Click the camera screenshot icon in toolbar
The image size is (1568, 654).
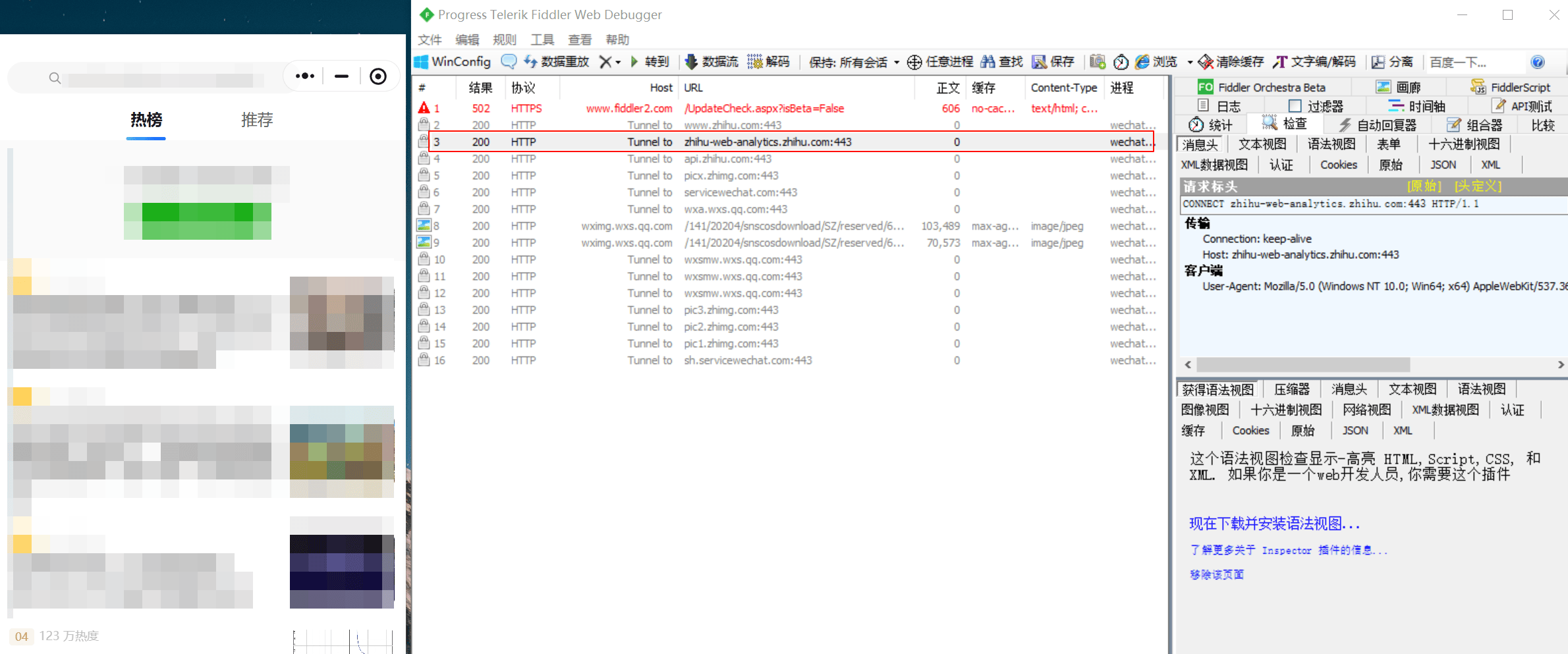1097,62
